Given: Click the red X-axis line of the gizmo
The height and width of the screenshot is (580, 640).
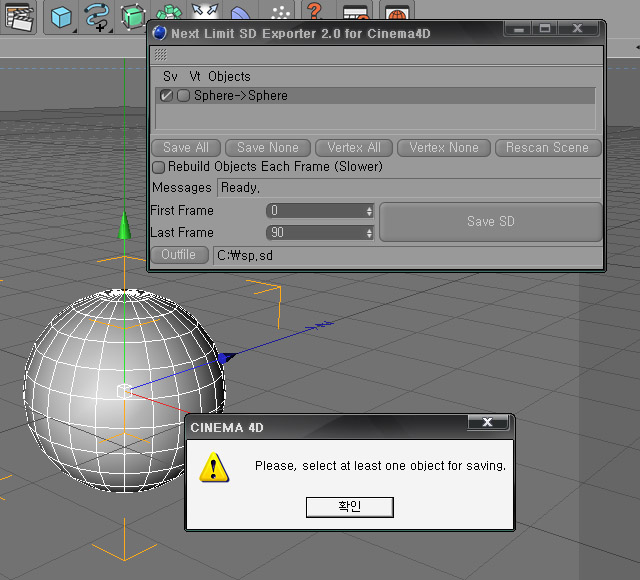Looking at the screenshot, I should tap(159, 402).
